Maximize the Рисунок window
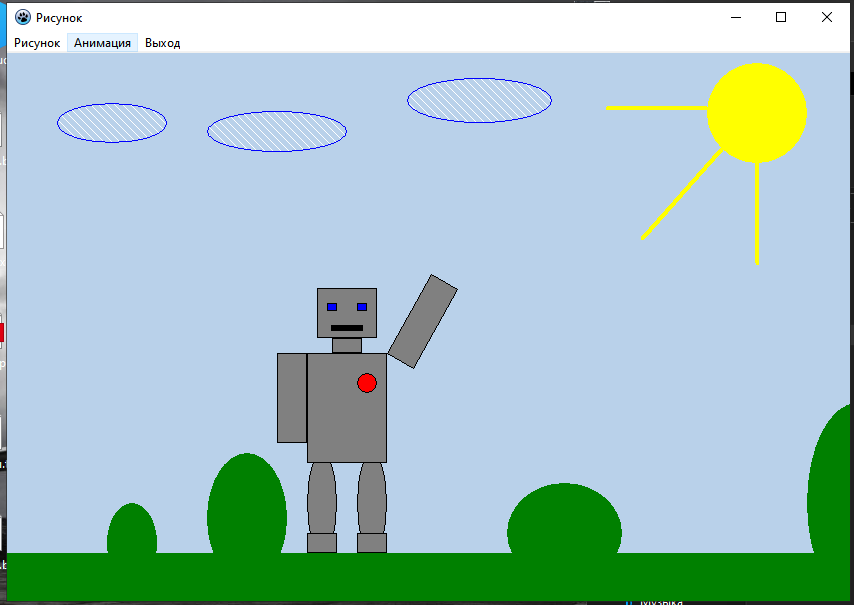 click(x=781, y=17)
